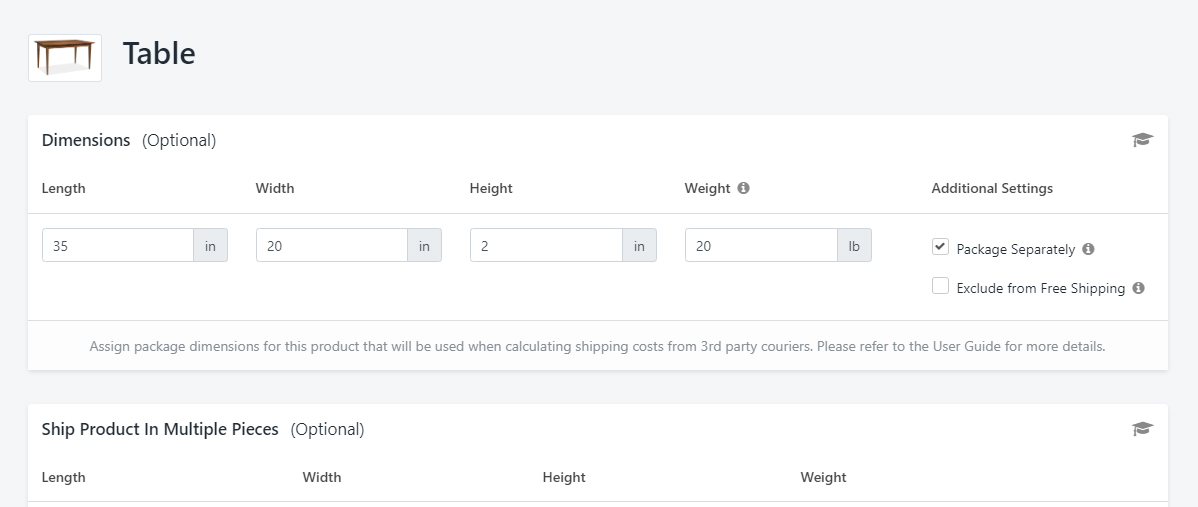Click info icon beside Exclude from Free Shipping
1198x507 pixels.
(x=1138, y=288)
